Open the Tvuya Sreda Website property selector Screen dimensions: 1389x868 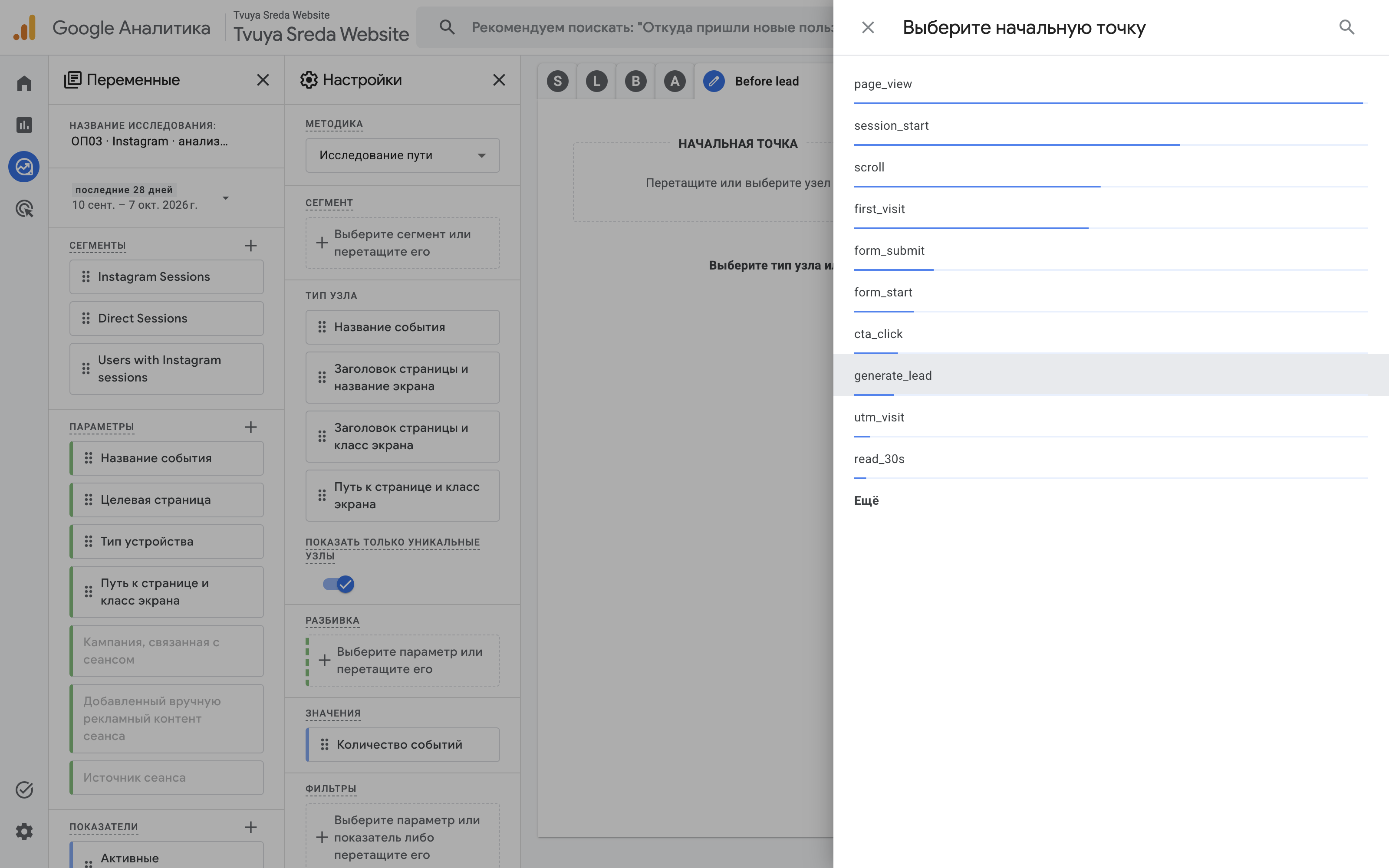click(321, 27)
